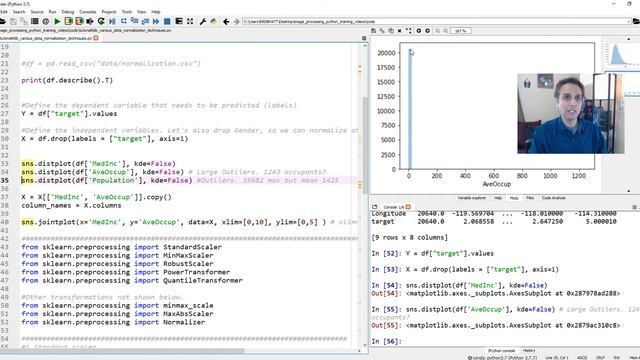Step out and return in debugger
This screenshot has height=360, width=640.
145,21
